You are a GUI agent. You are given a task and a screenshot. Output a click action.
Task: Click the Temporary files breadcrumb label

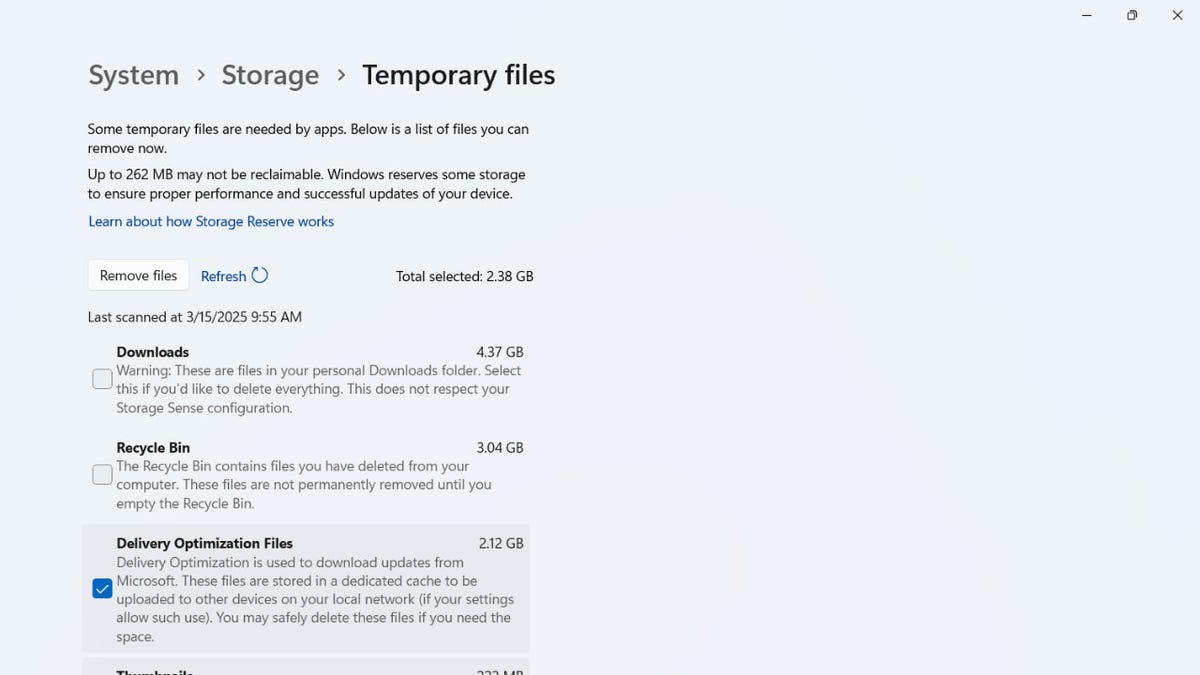pos(458,74)
